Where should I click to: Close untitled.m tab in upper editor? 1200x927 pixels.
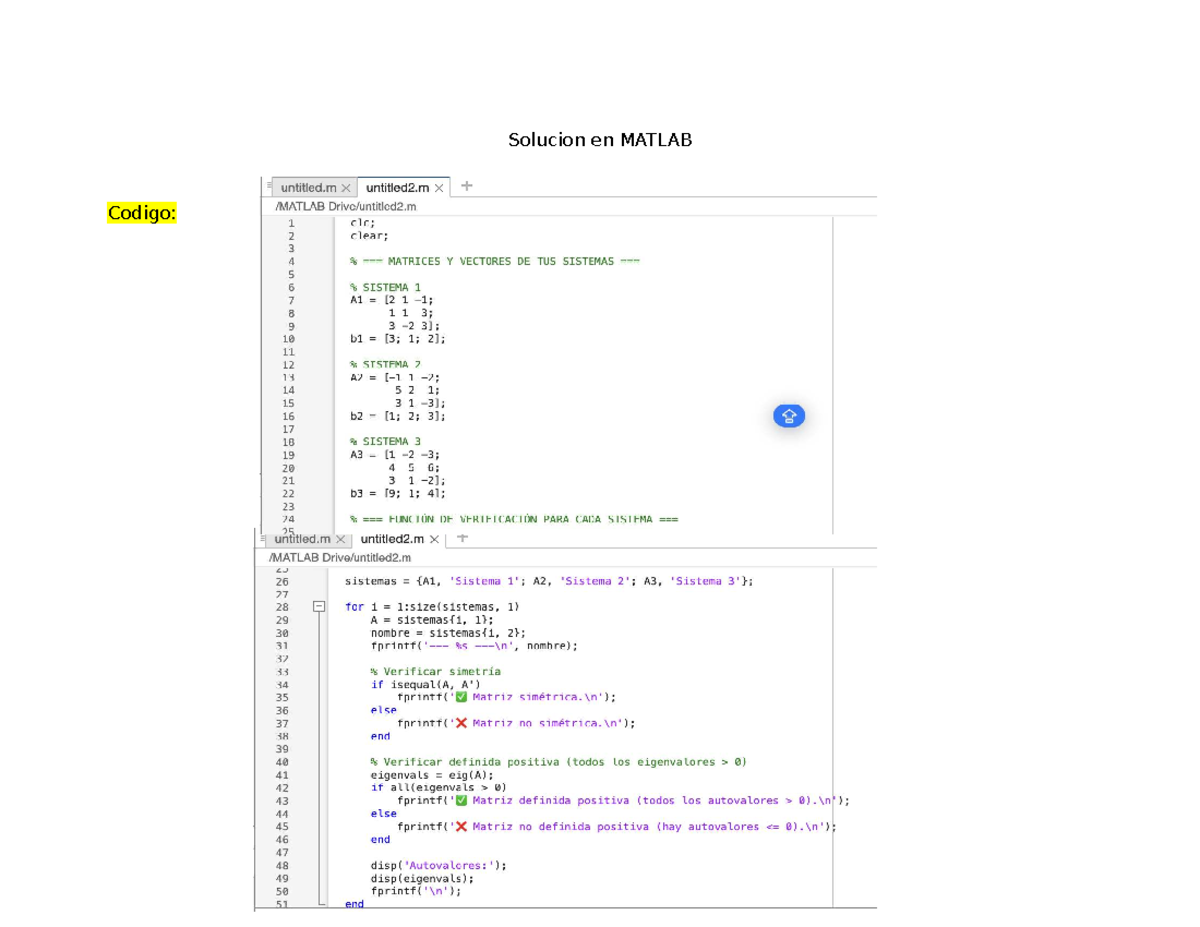pos(346,187)
